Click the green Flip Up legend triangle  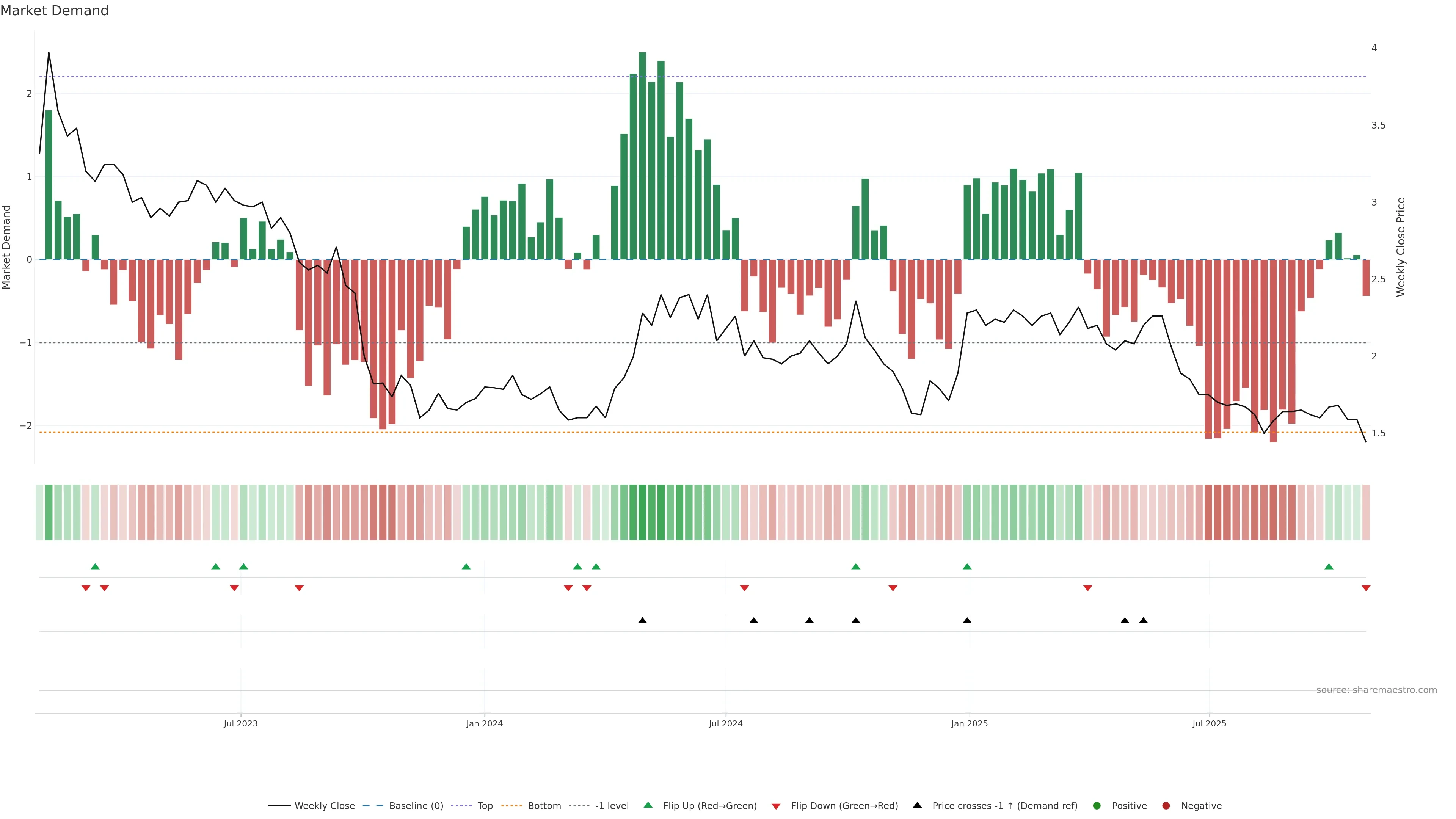click(648, 805)
